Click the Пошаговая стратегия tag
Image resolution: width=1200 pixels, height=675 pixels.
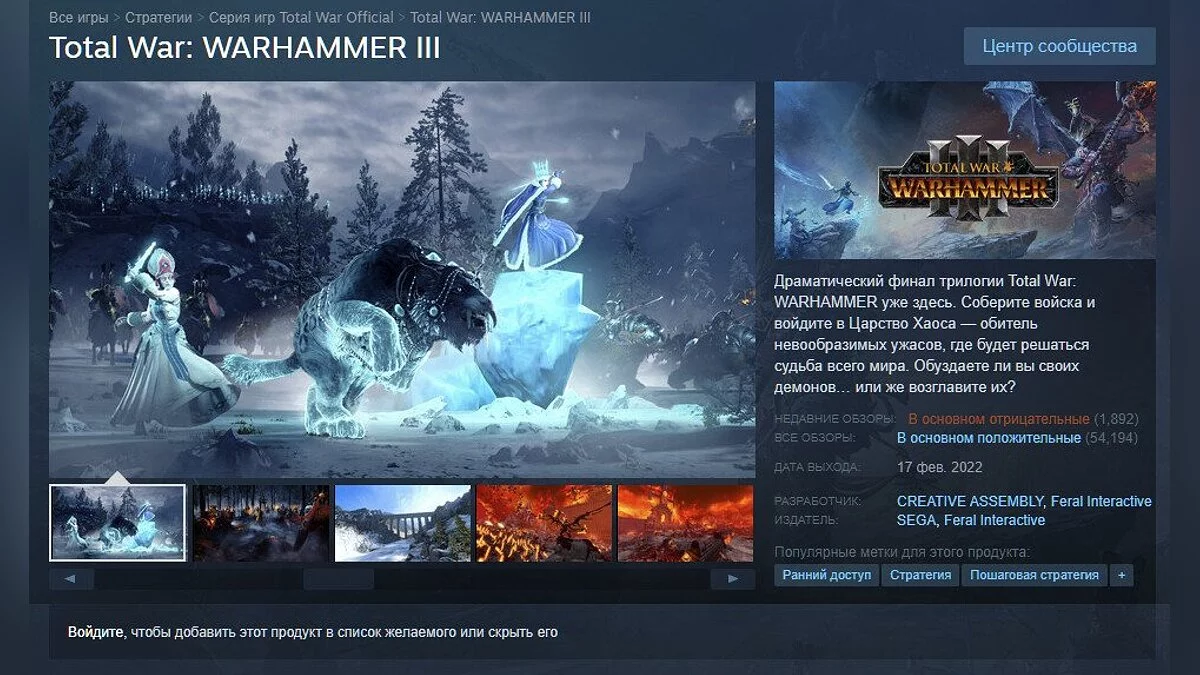coord(1034,575)
